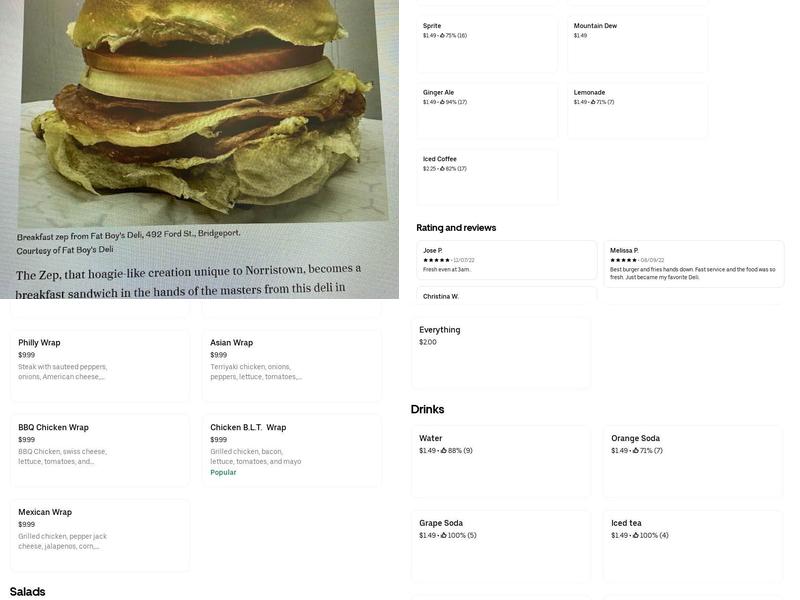The height and width of the screenshot is (600, 800).
Task: Open the Sprite drink card
Action: click(x=487, y=44)
